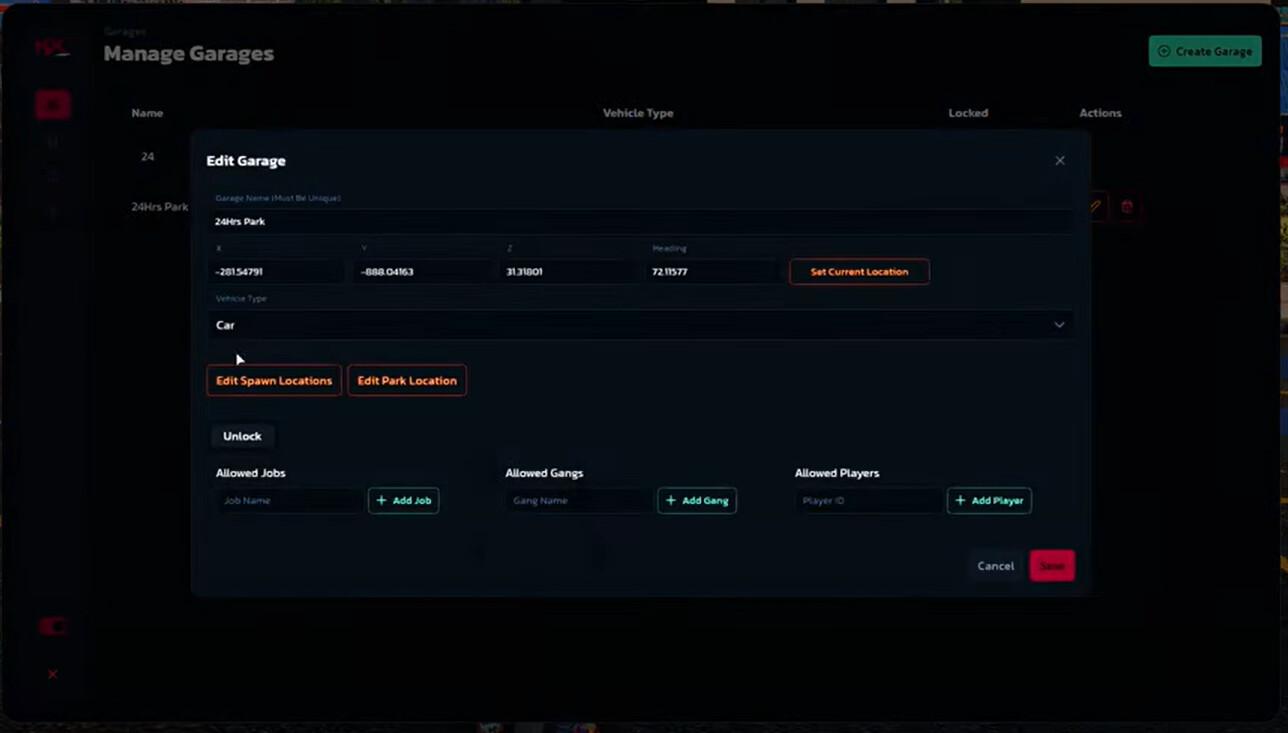Open Edit Park Location
Image resolution: width=1288 pixels, height=733 pixels.
pos(407,380)
